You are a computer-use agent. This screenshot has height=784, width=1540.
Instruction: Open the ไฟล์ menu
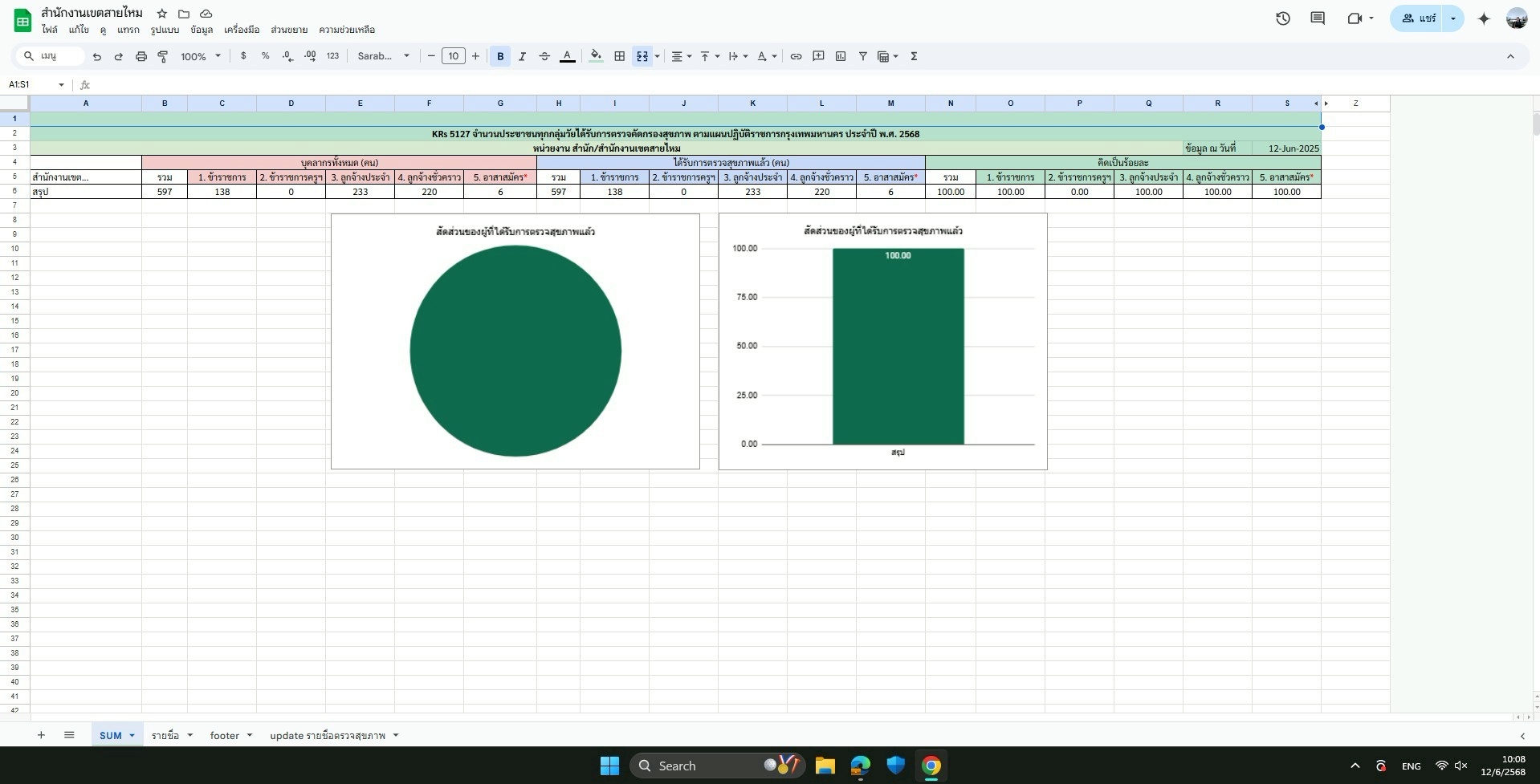(x=50, y=30)
